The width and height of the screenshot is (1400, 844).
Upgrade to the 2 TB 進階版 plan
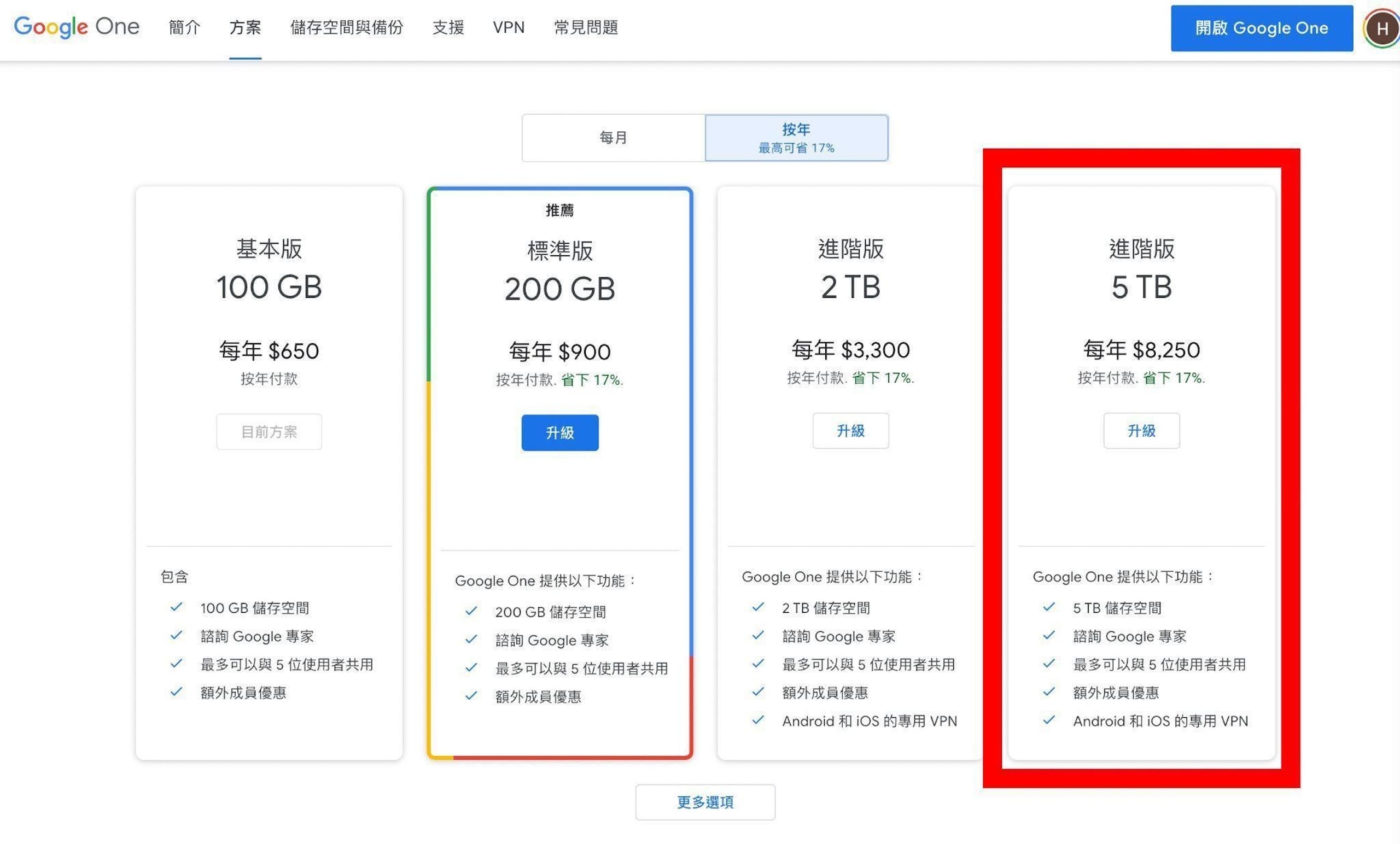coord(851,431)
